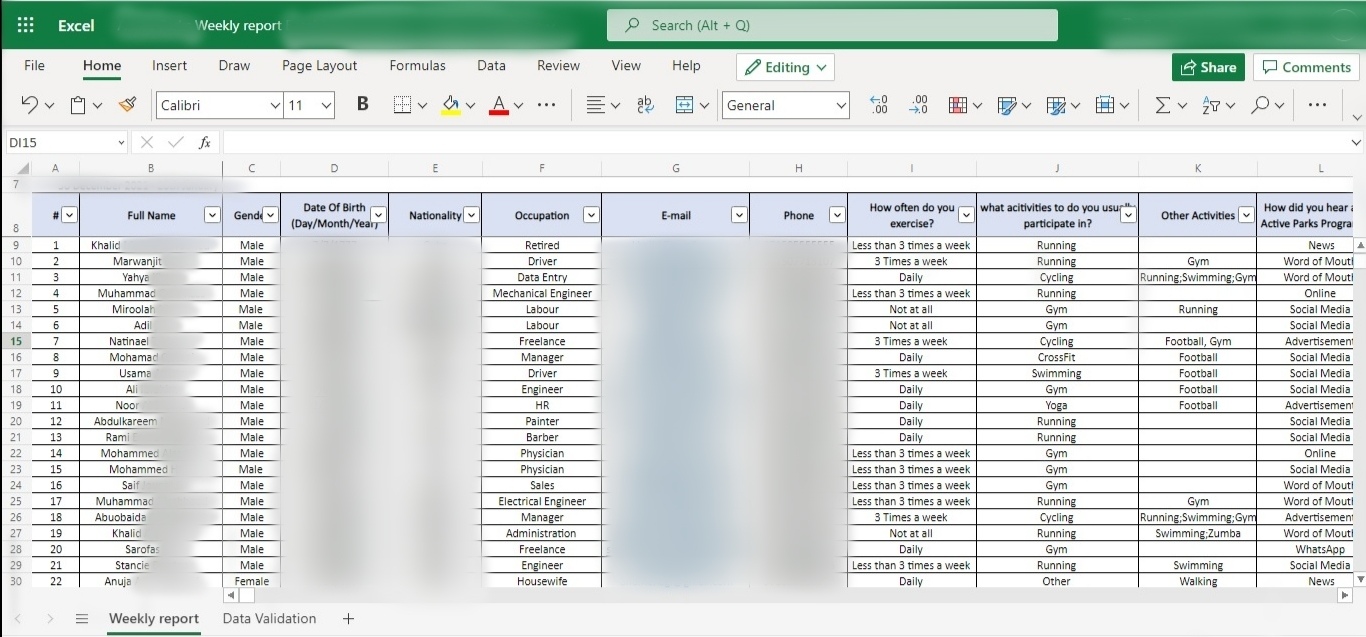
Task: Select the Weekly report sheet tab
Action: [154, 619]
